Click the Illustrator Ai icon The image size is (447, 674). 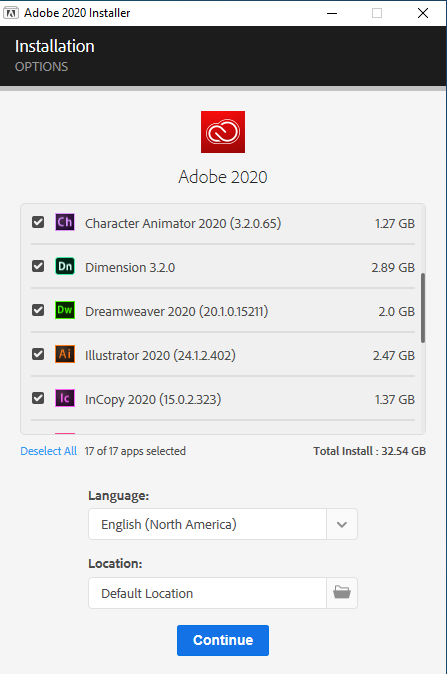point(65,354)
